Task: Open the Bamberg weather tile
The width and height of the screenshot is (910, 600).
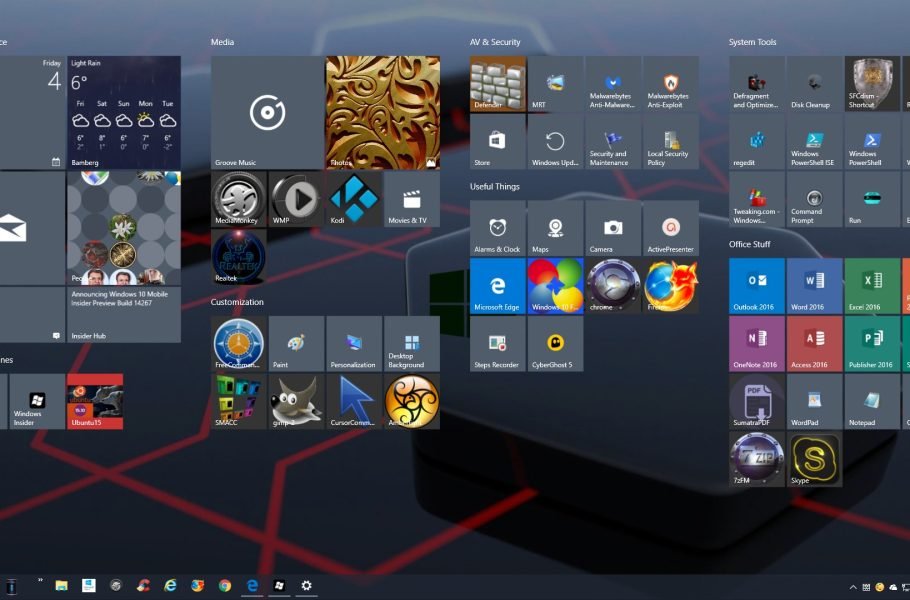Action: point(124,113)
